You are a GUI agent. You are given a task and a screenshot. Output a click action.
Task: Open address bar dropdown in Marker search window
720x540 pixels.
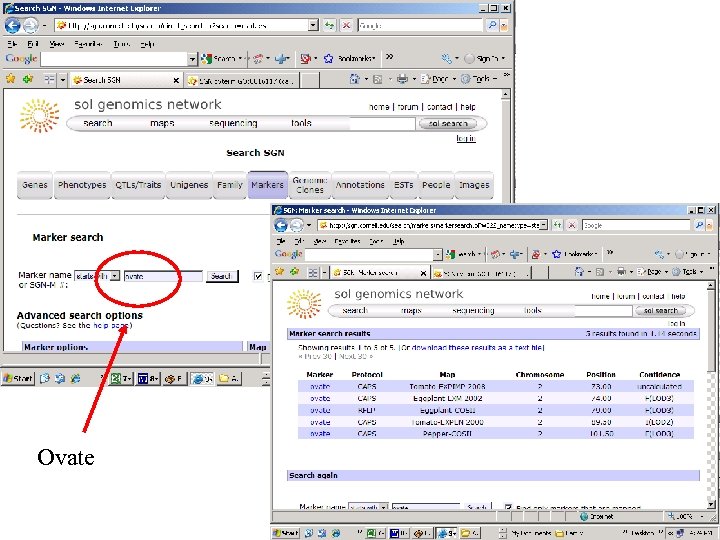[543, 225]
